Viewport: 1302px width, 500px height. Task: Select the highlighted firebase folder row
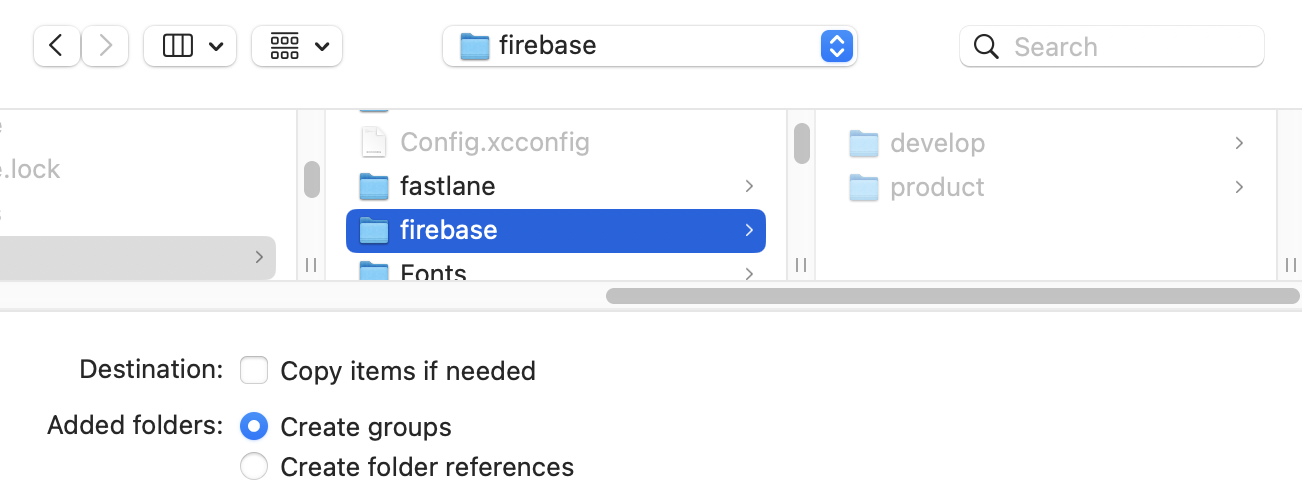[555, 230]
